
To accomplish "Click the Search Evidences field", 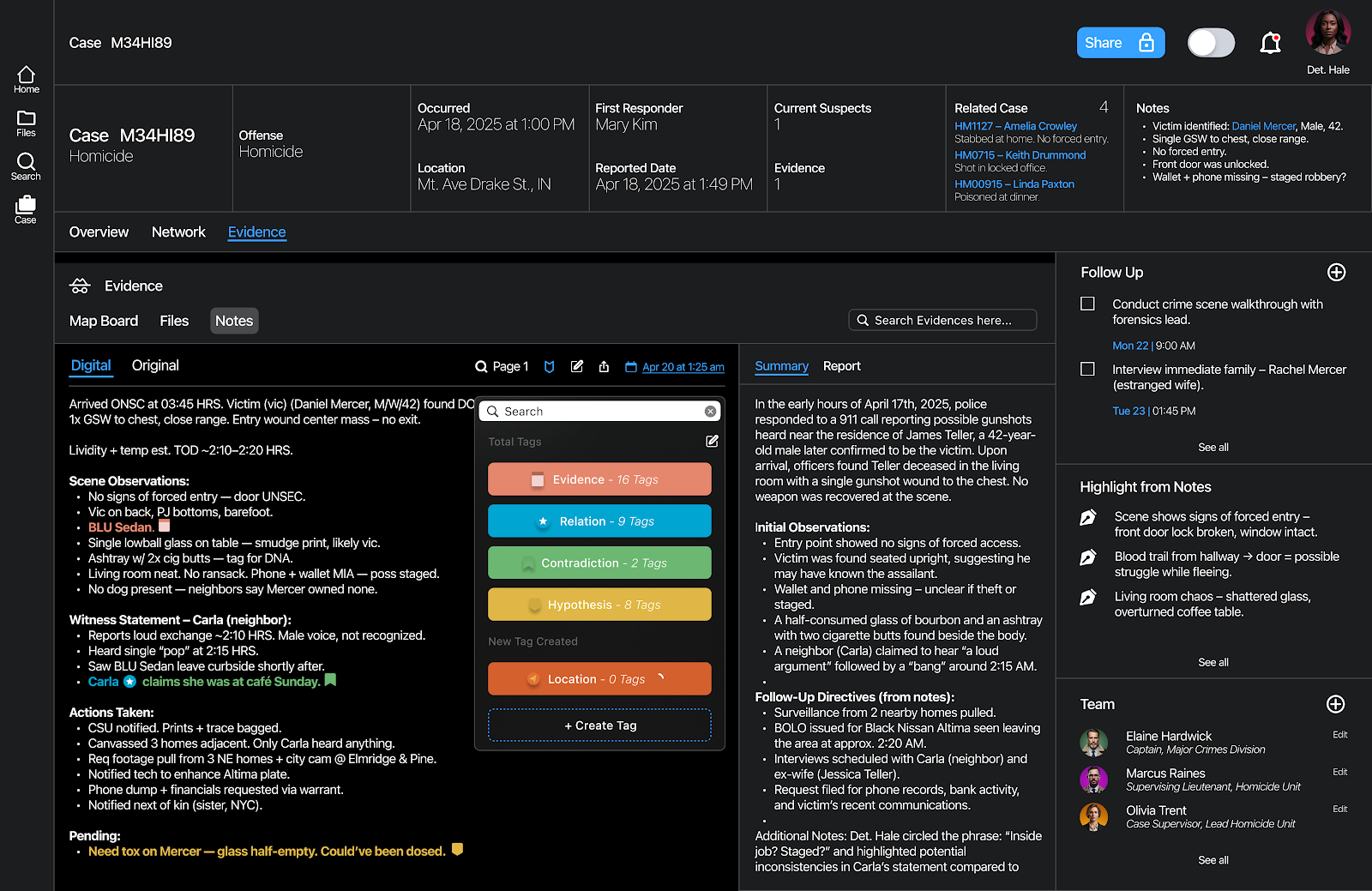I will point(942,320).
